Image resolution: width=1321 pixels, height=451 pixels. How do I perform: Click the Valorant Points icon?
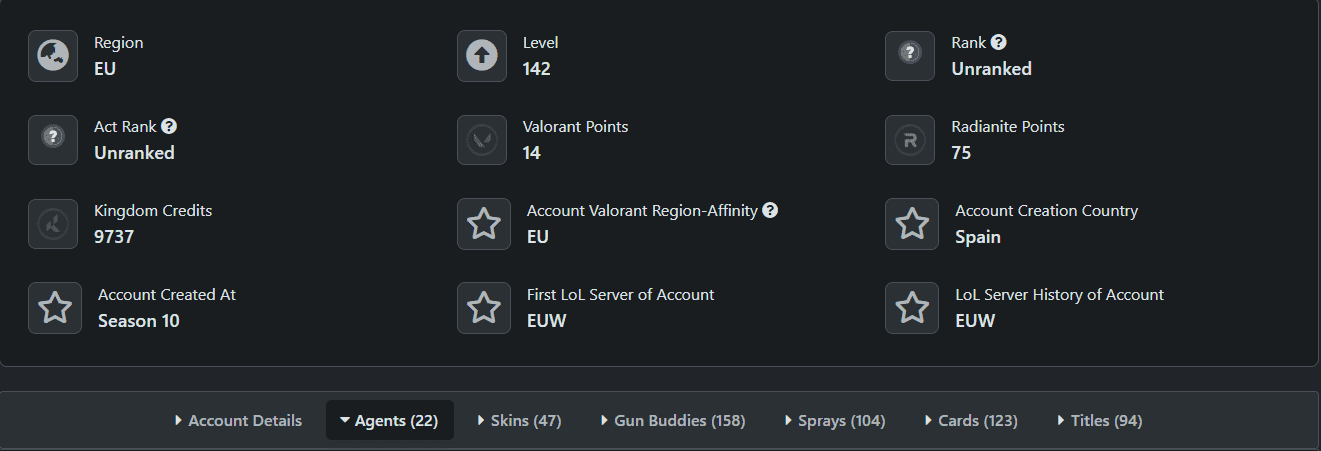coord(482,140)
